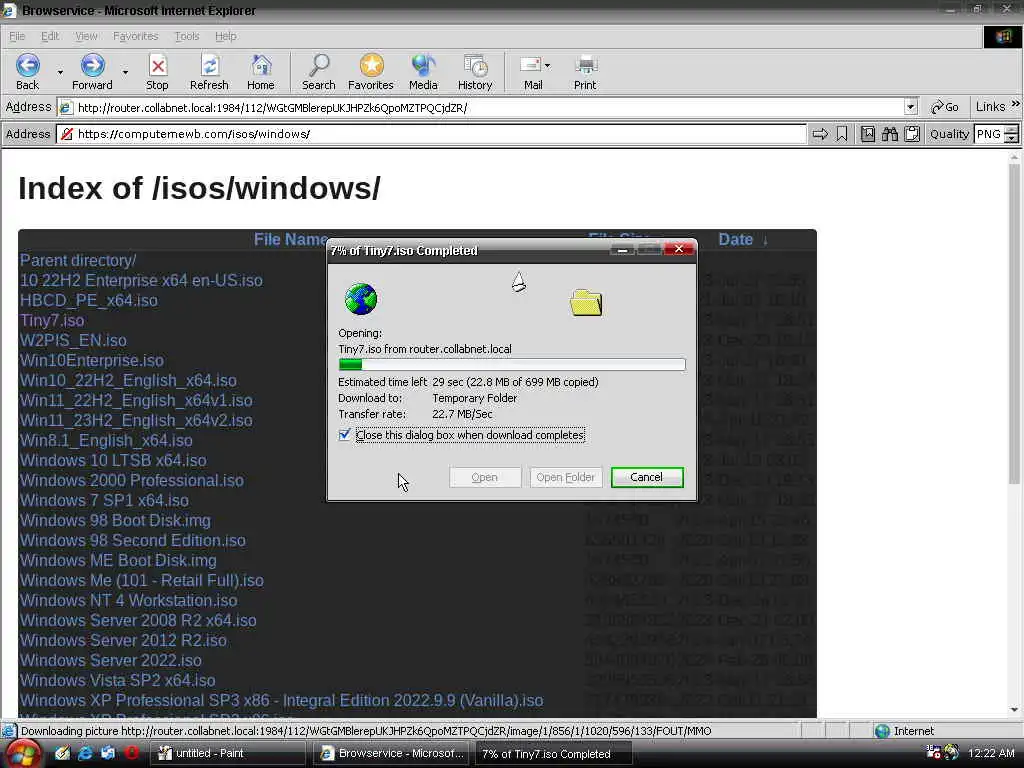The image size is (1024, 768).
Task: Click the Windows Start orb
Action: point(22,754)
